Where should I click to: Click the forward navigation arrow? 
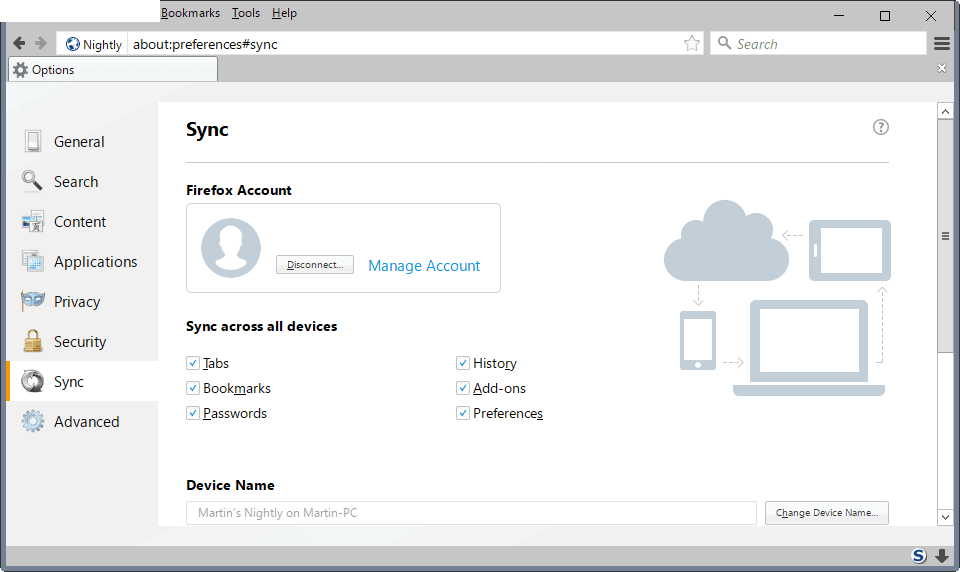[40, 43]
